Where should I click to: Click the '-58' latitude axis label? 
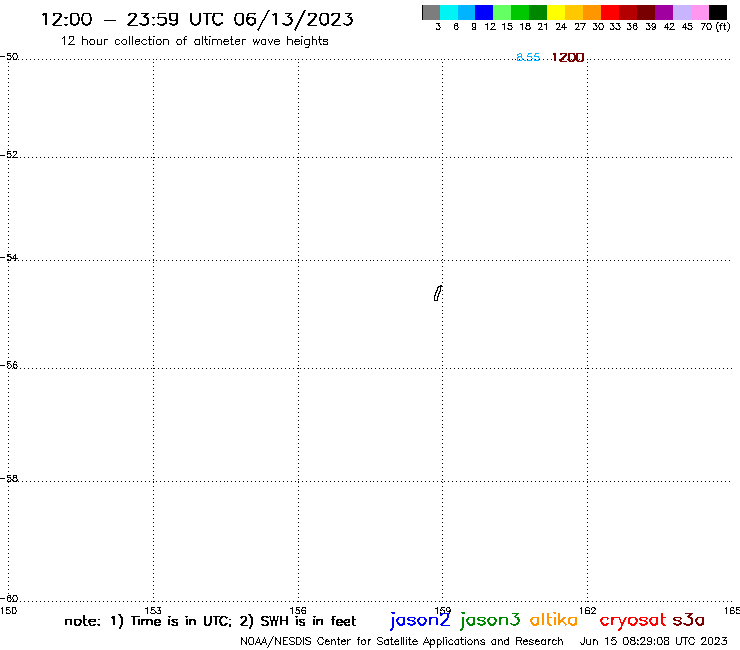pyautogui.click(x=9, y=479)
